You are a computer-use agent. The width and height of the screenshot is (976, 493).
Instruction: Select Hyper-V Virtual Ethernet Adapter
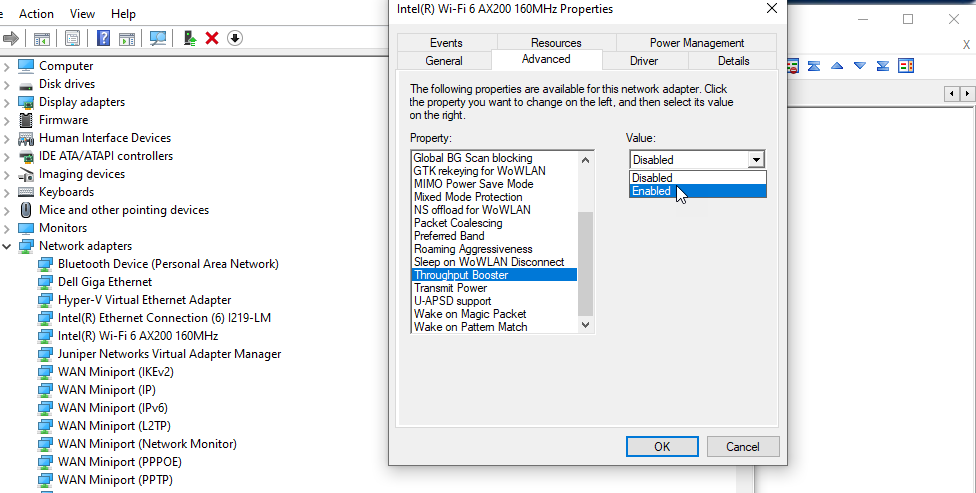[144, 299]
